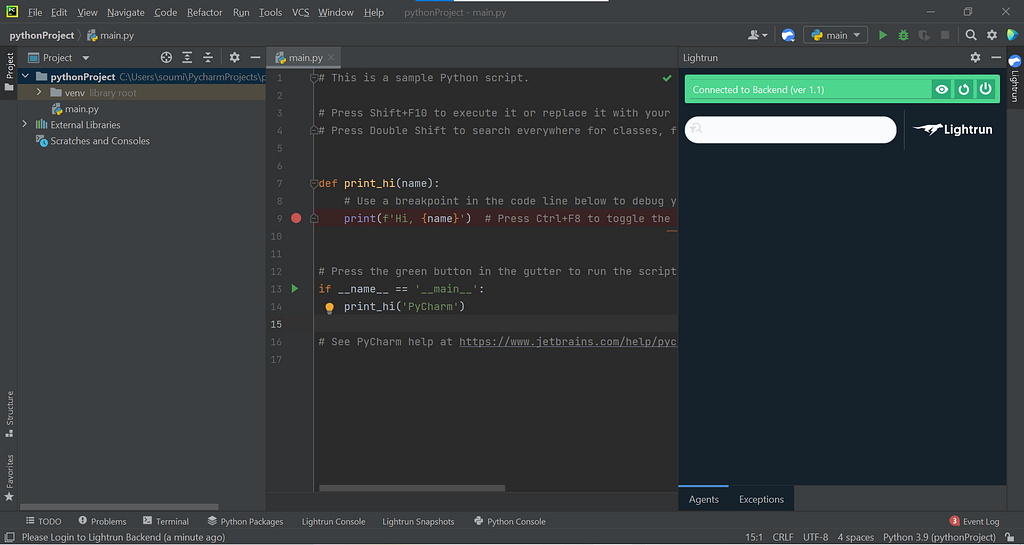Viewport: 1024px width, 545px height.
Task: Open the Python Packages tool window
Action: click(246, 521)
